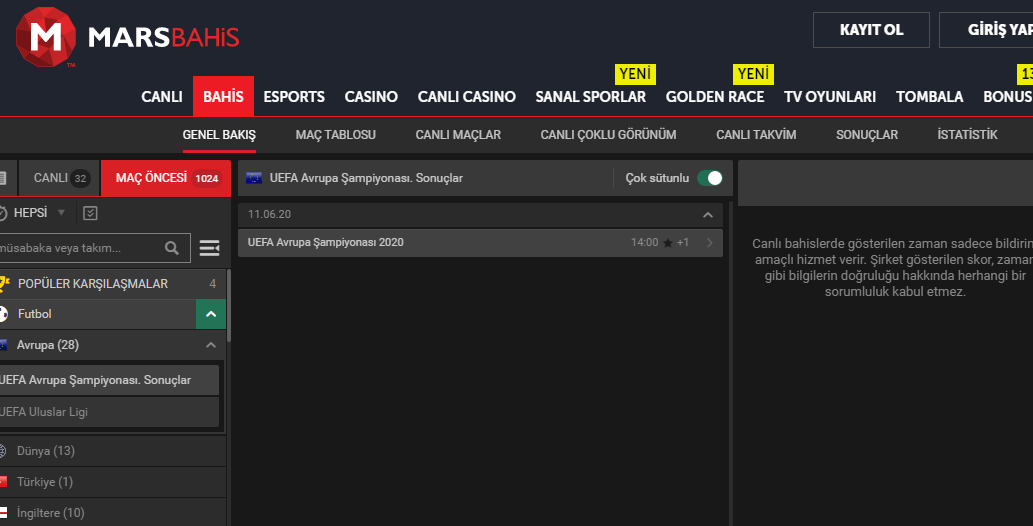
Task: Select CANLI MAÇLAR submenu tab
Action: click(458, 135)
